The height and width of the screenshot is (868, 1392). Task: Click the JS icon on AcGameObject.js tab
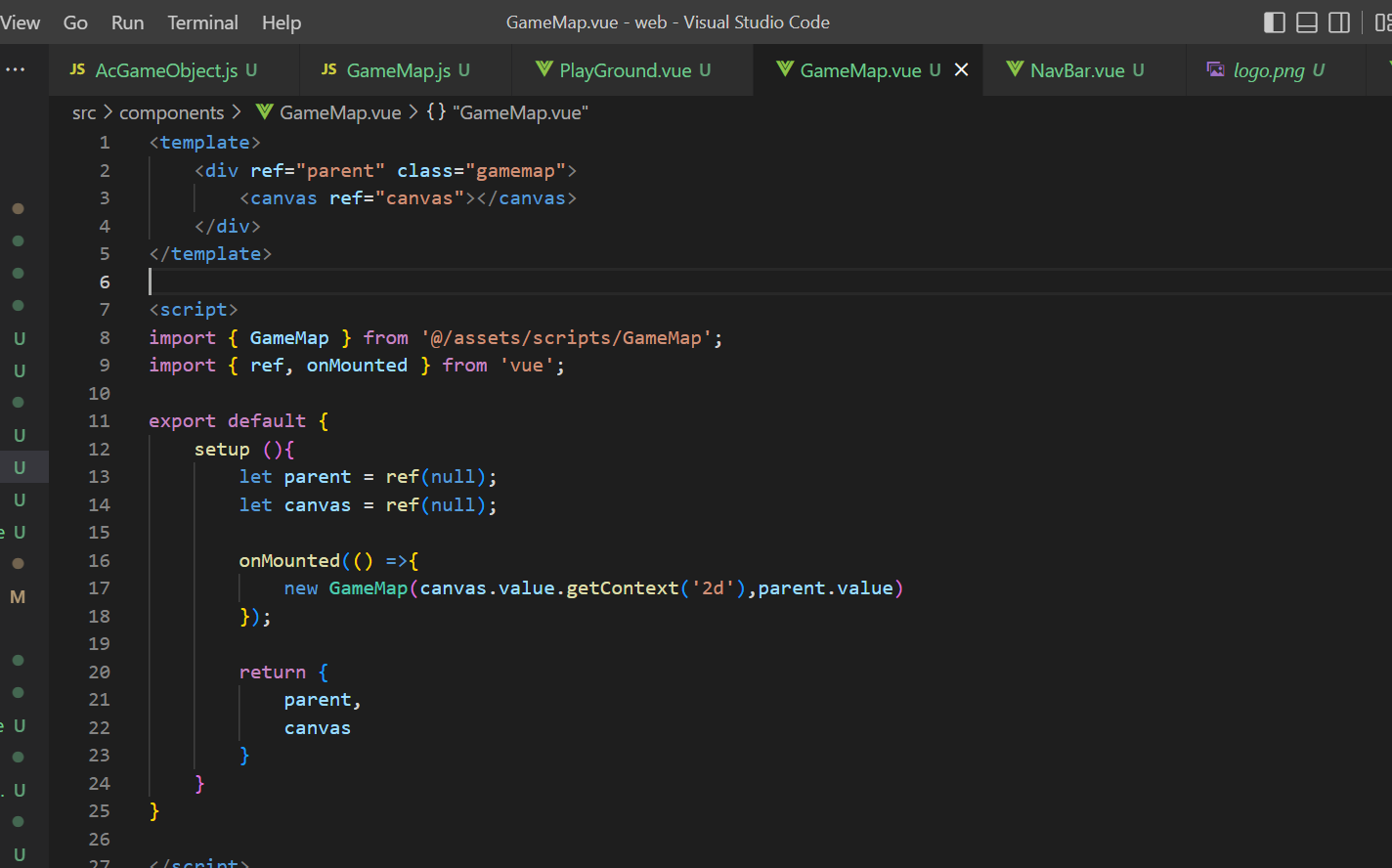77,69
